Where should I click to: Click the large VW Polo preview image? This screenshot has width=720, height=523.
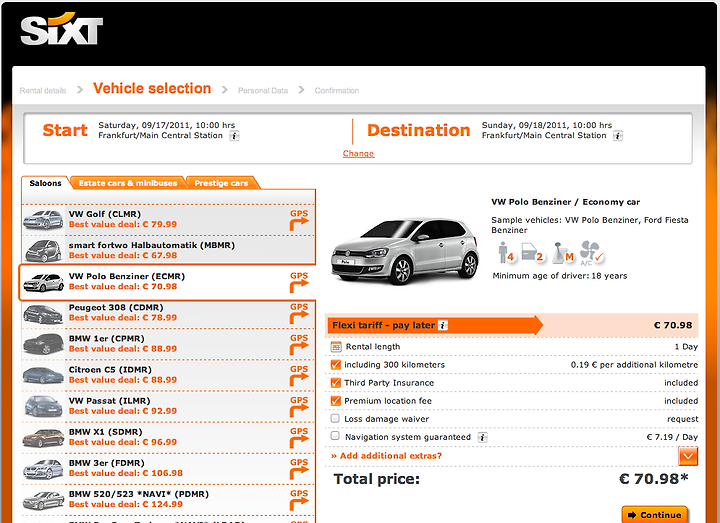[405, 252]
